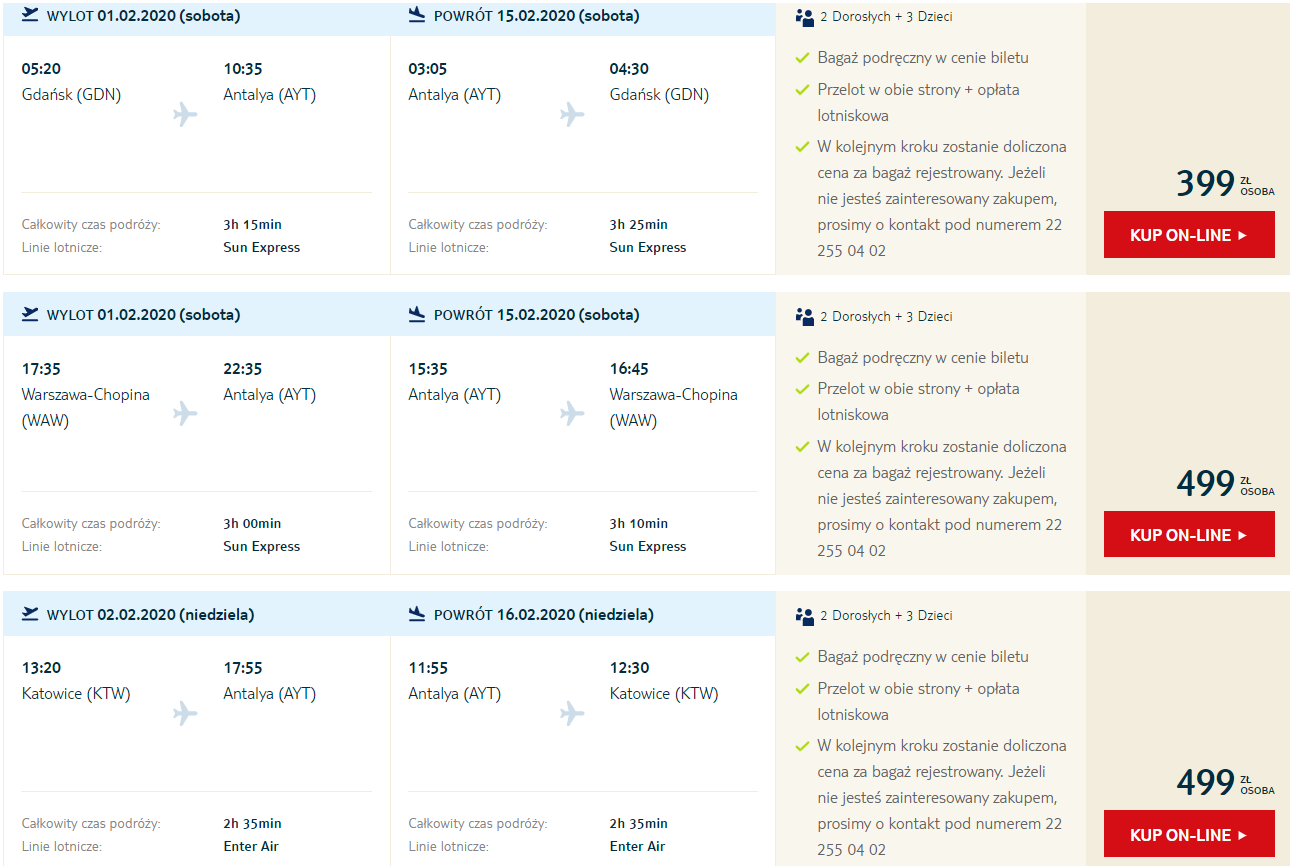Click the plane icon between Antalya and Warszawa-Chopina
This screenshot has height=866, width=1290.
point(572,413)
